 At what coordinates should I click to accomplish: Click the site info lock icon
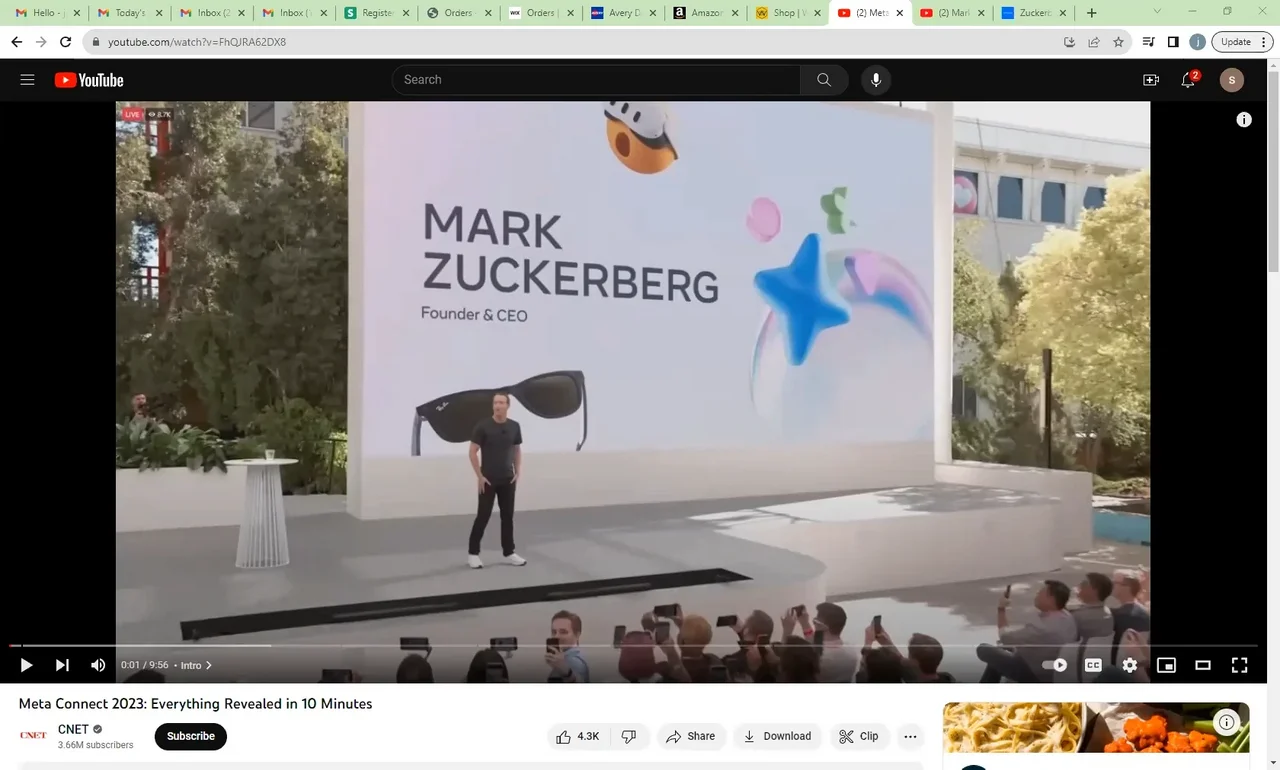coord(95,42)
